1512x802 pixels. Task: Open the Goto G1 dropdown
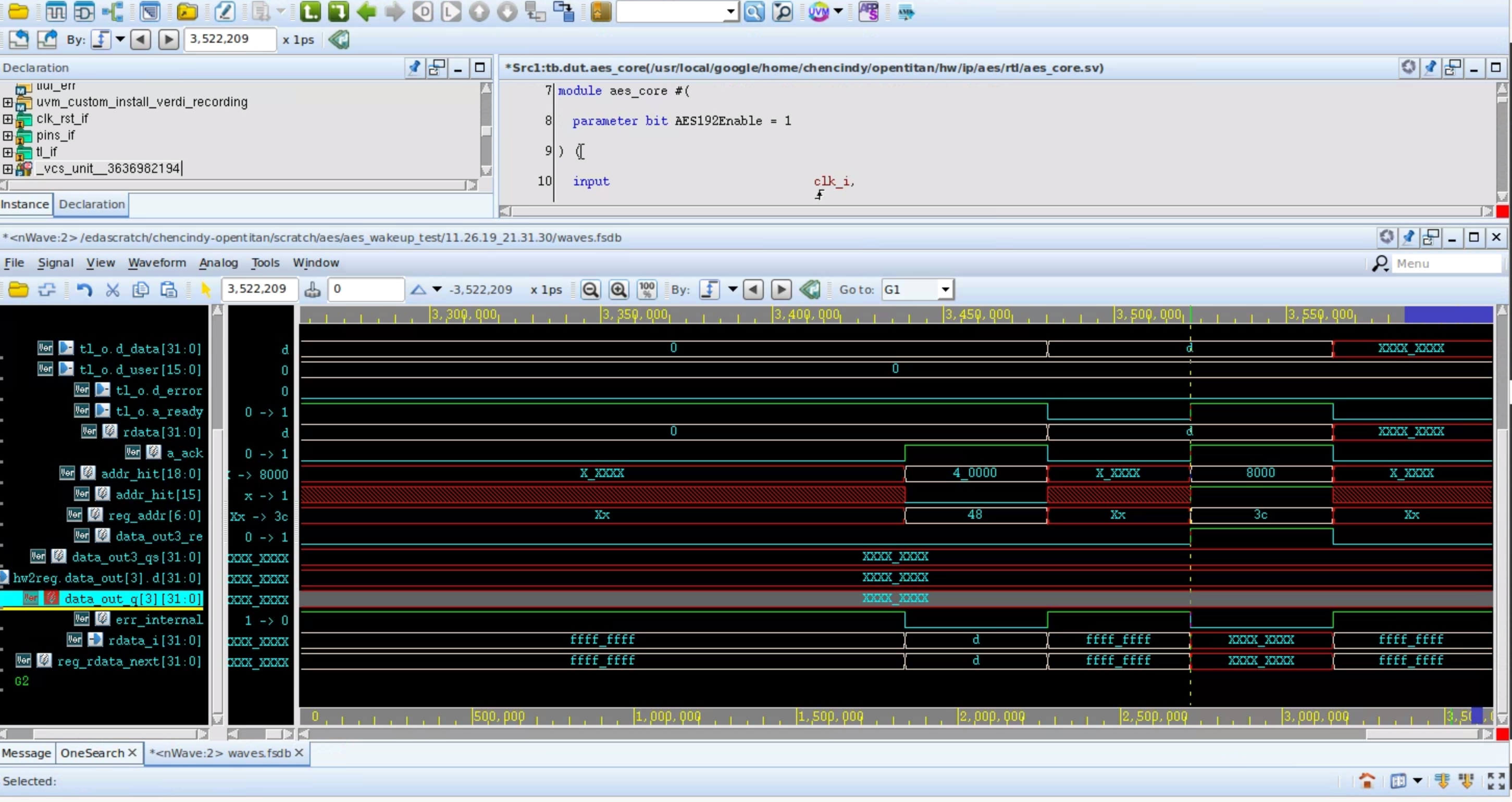pyautogui.click(x=945, y=289)
